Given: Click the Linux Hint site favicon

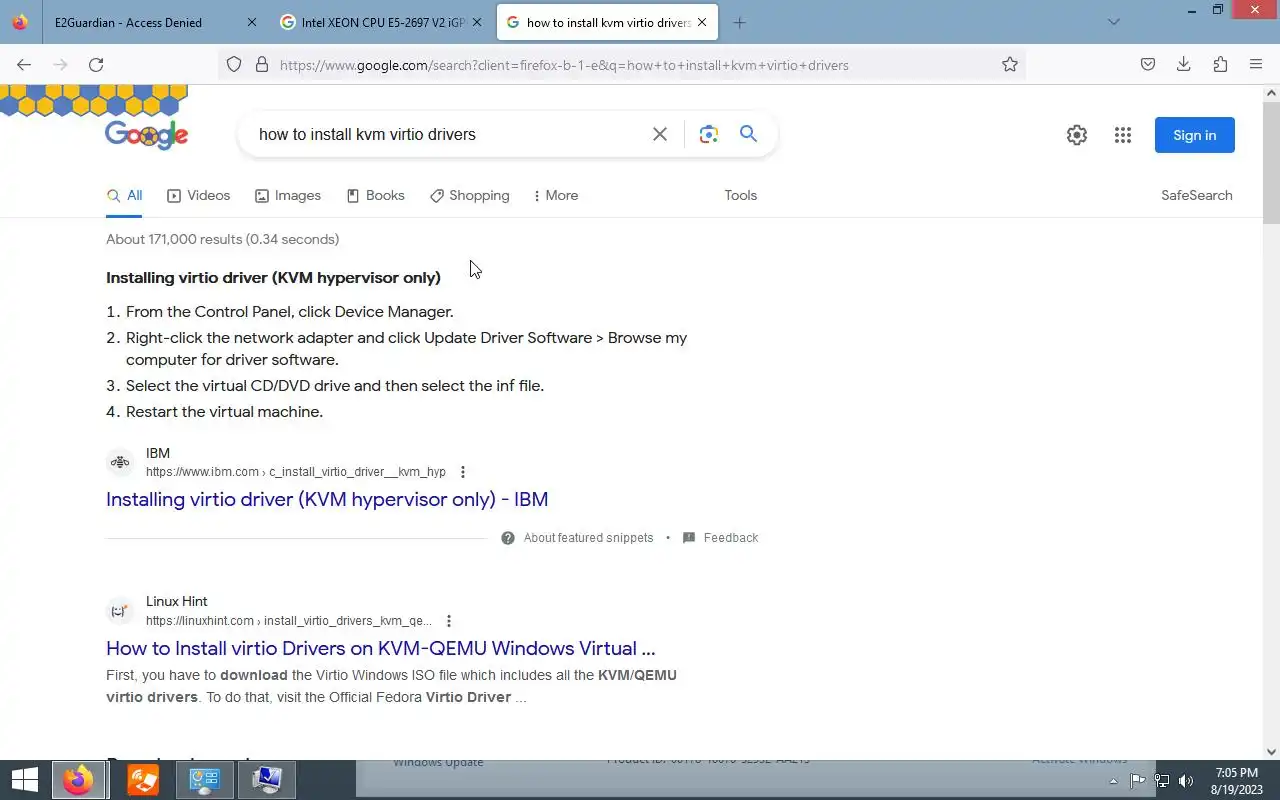Looking at the screenshot, I should tap(120, 611).
